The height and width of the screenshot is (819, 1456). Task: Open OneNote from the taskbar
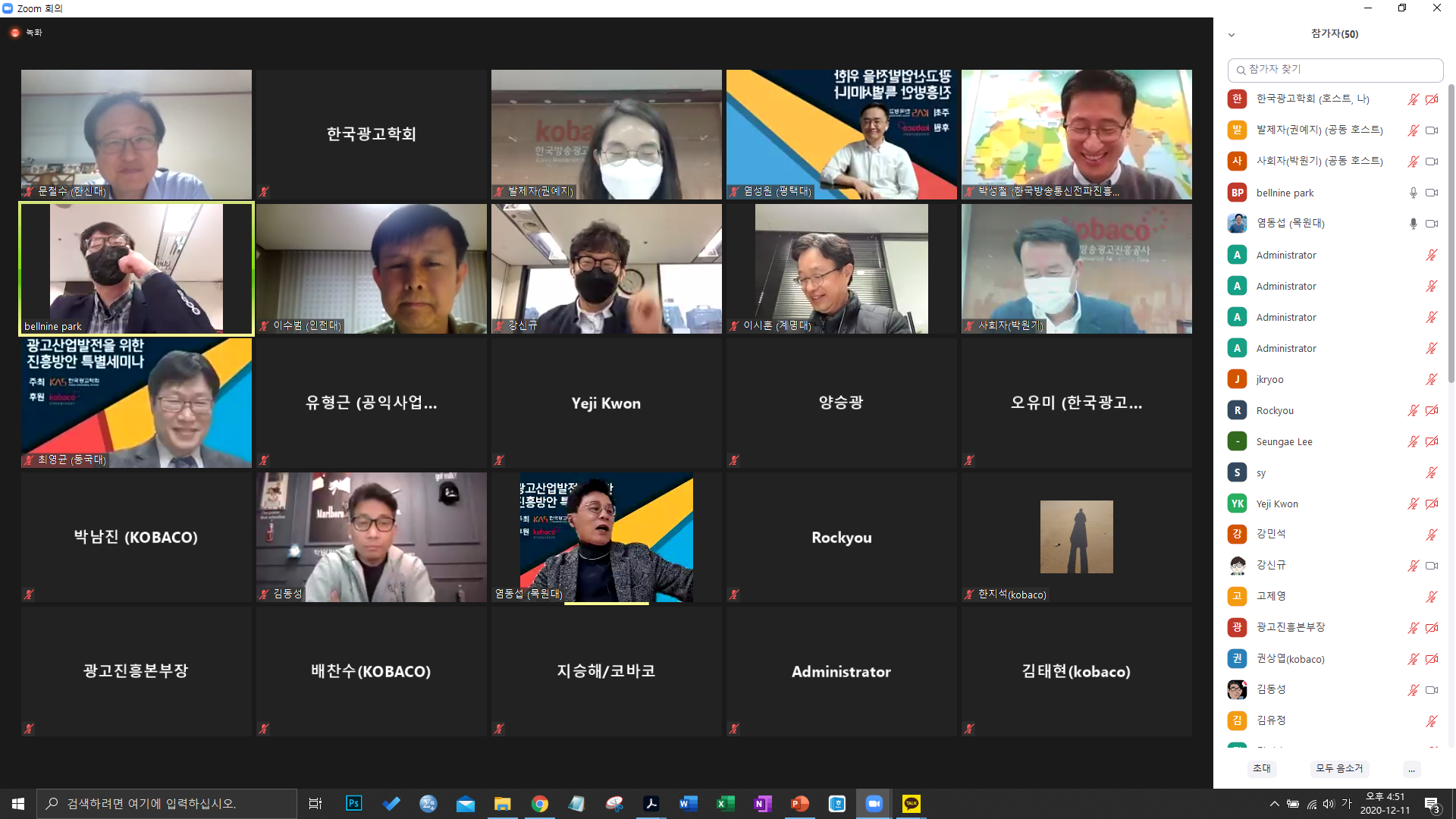pos(762,804)
